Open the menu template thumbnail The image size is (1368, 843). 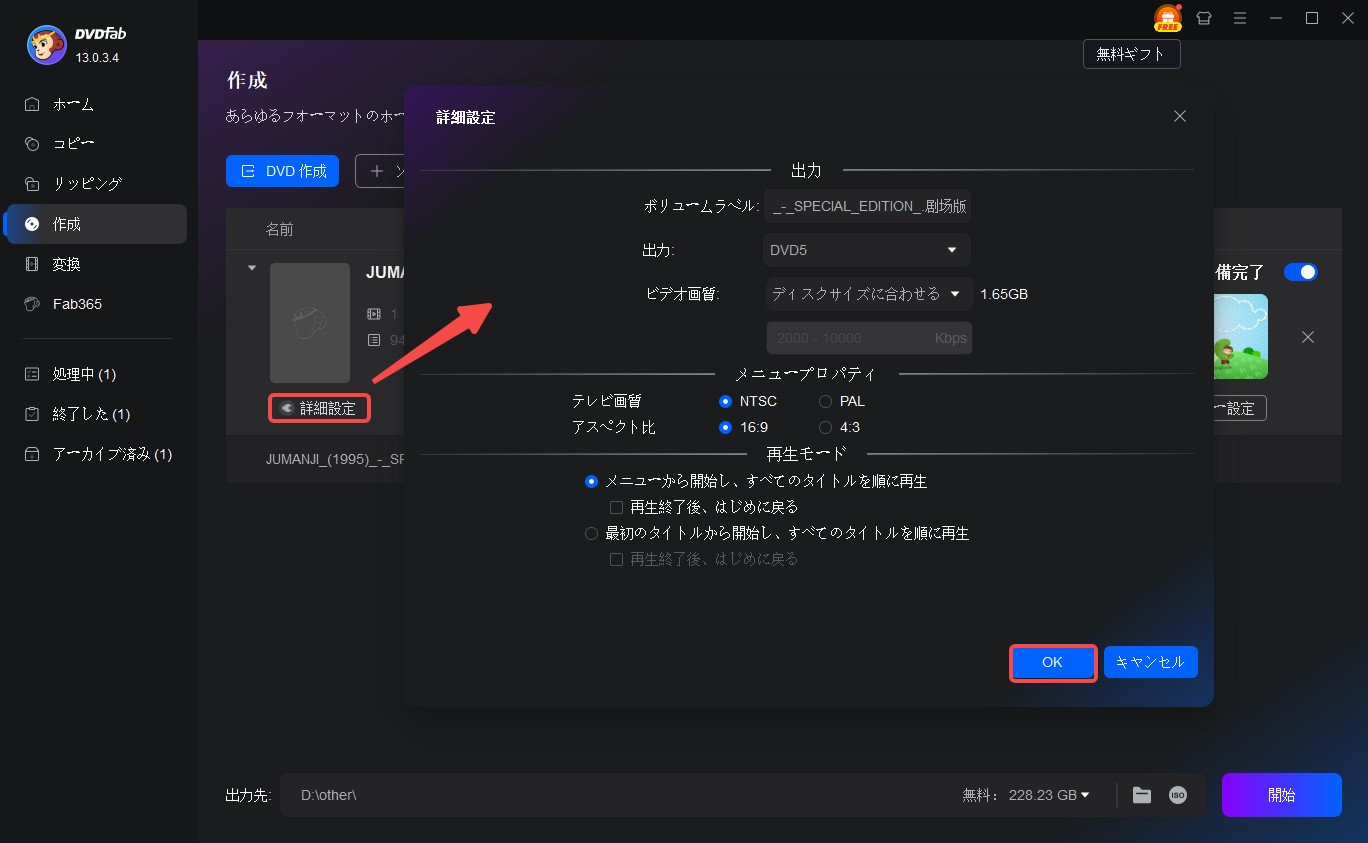point(1240,336)
